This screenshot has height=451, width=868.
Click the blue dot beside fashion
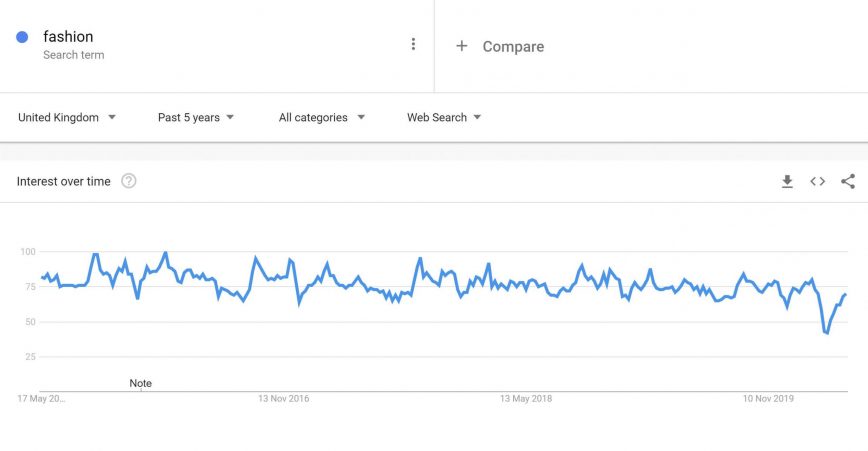point(22,37)
